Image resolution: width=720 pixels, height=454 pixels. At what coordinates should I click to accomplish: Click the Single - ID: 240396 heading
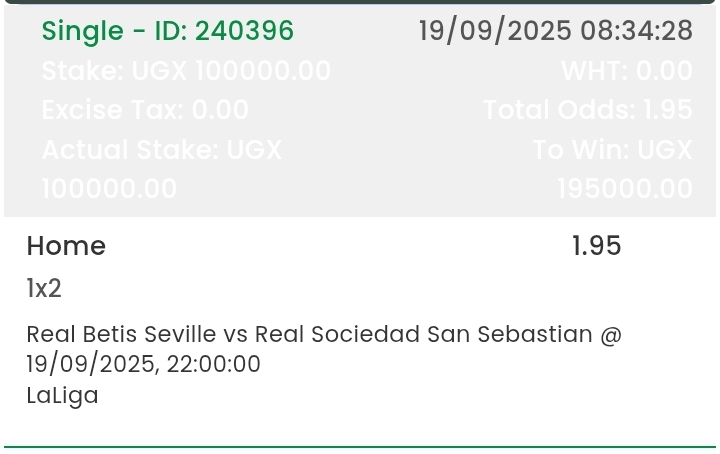coord(168,31)
